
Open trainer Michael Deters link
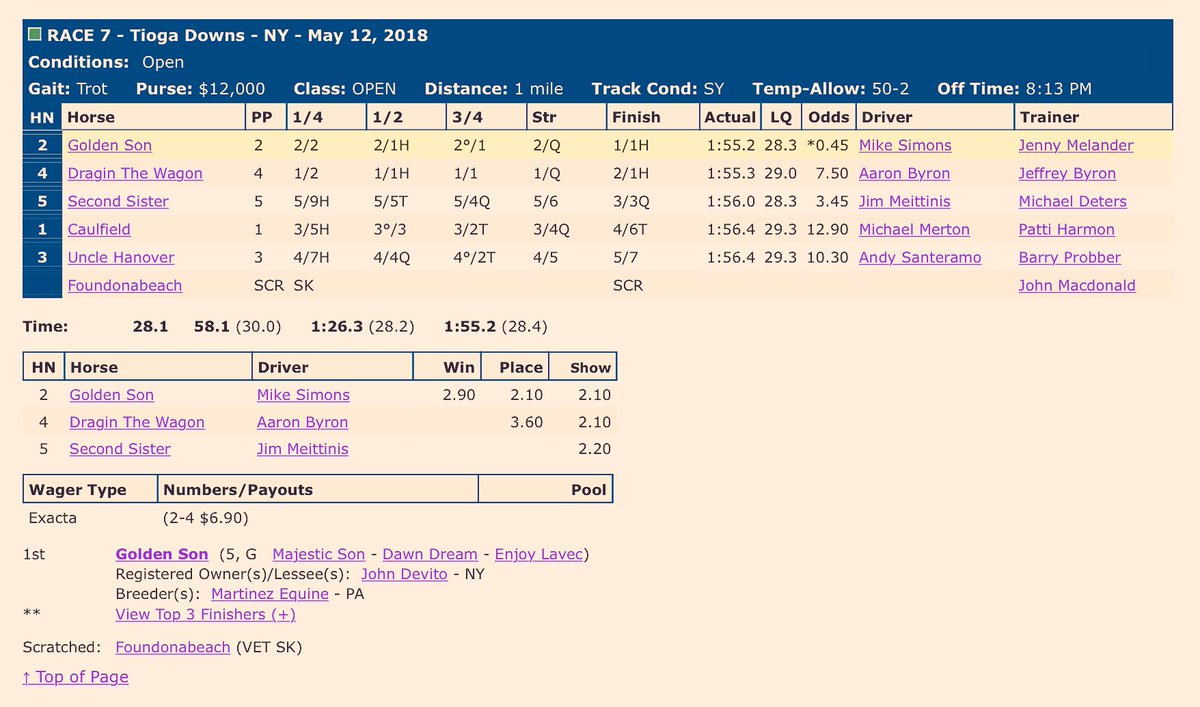(x=1073, y=201)
